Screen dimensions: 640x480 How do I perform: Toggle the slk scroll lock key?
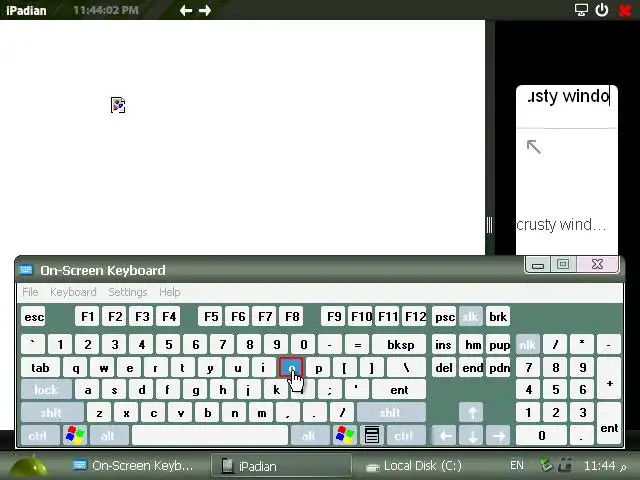pyautogui.click(x=471, y=317)
